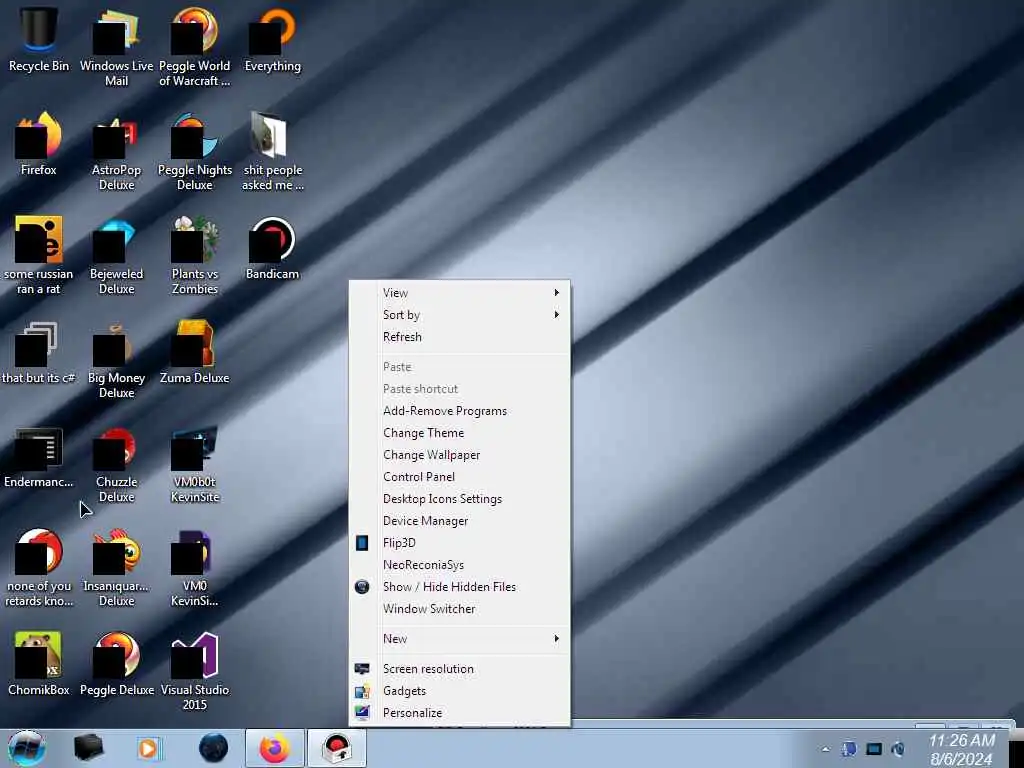Open the black box taskbar icon
The image size is (1024, 768).
[88, 748]
